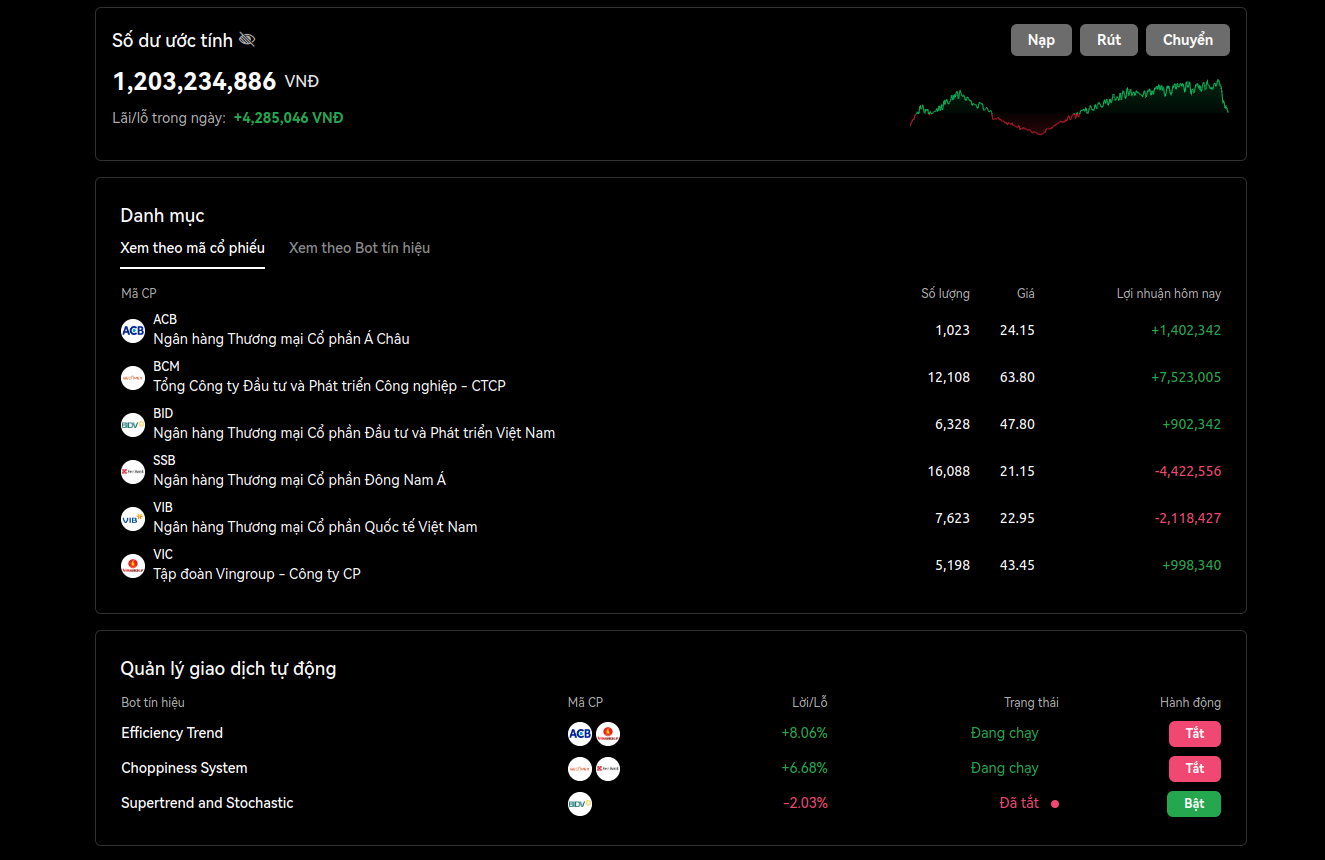
Task: Open the balance trend mini chart
Action: 1069,106
